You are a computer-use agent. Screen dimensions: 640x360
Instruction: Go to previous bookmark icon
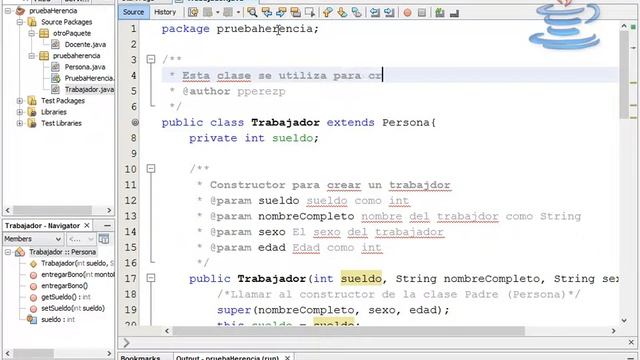pyautogui.click(x=328, y=12)
